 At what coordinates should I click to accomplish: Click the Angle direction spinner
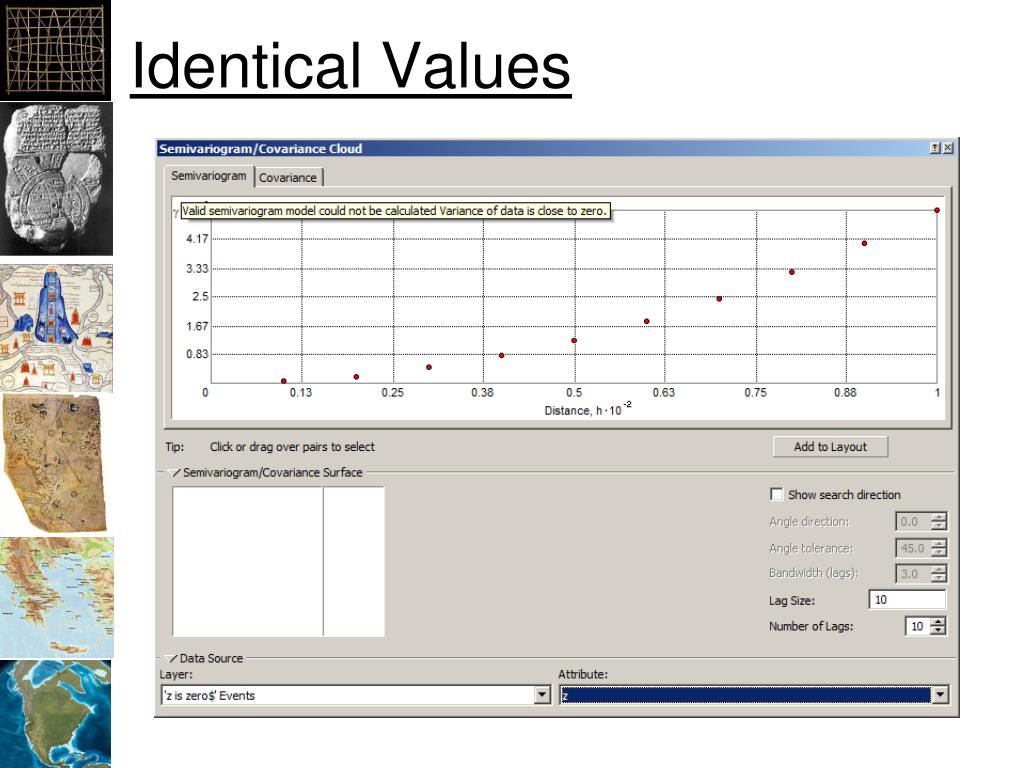pos(938,521)
